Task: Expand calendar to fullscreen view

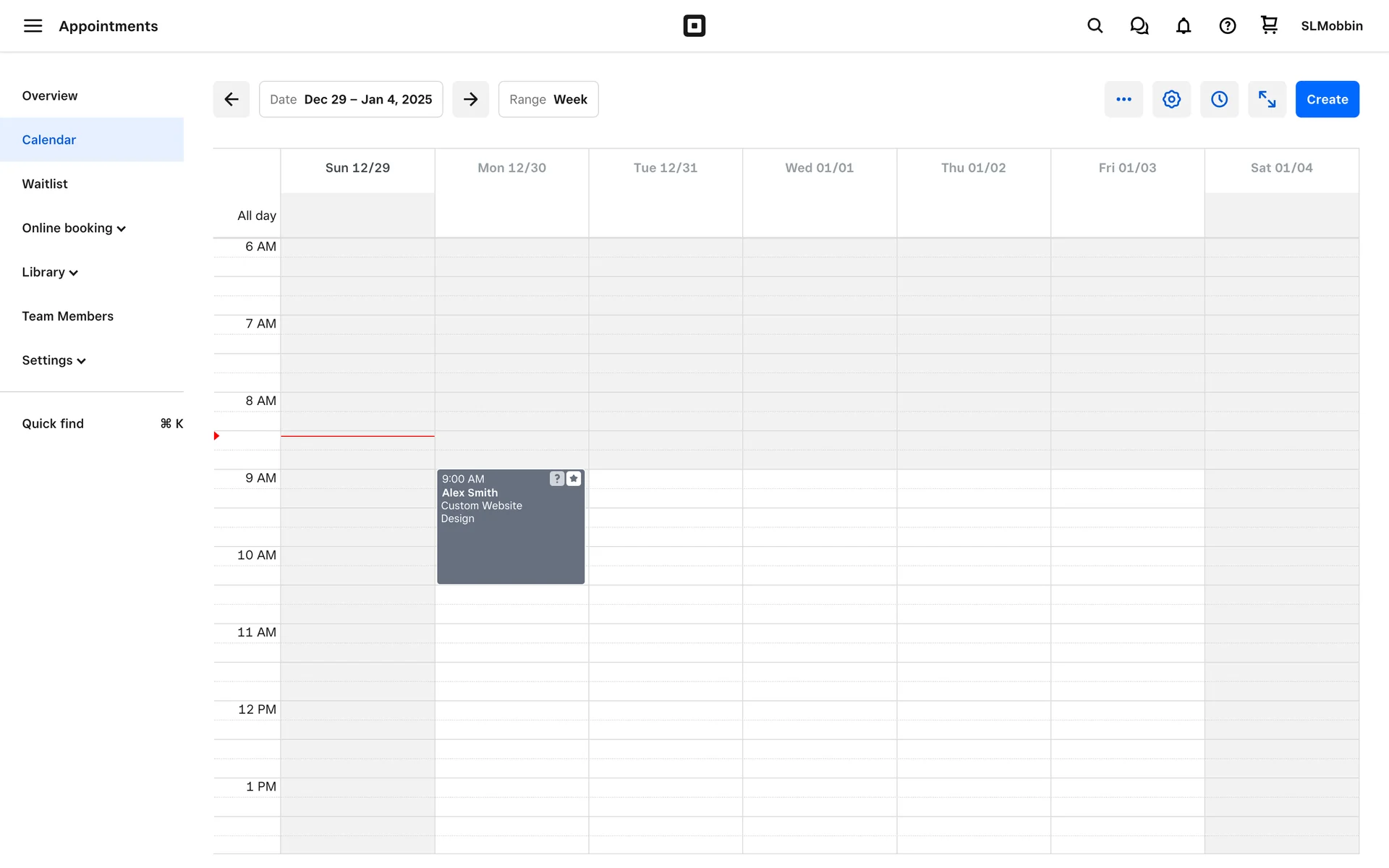Action: (x=1267, y=99)
